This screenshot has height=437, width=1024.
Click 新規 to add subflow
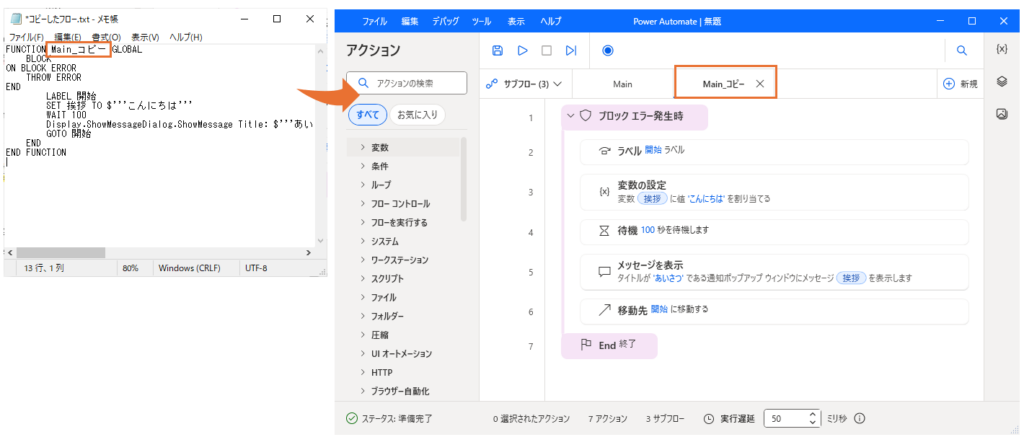(960, 84)
